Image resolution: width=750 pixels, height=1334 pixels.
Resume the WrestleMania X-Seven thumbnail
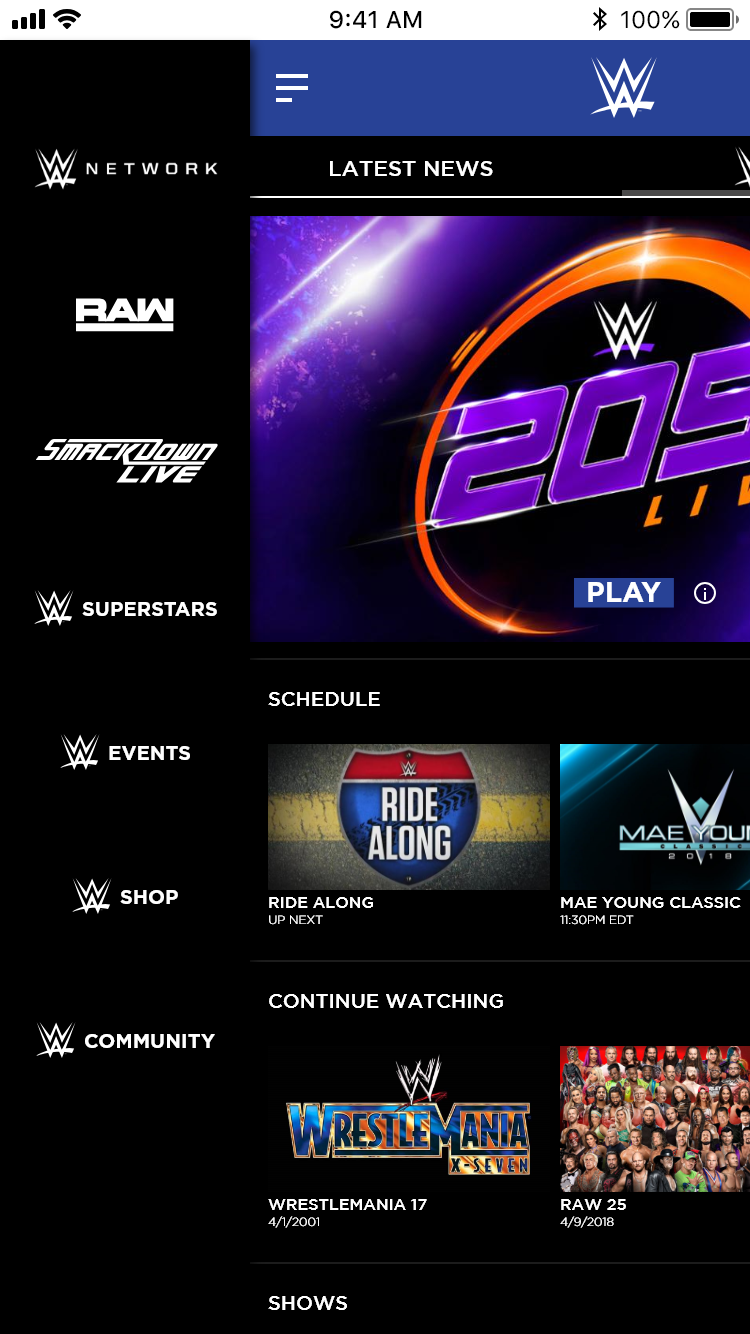pyautogui.click(x=409, y=1119)
